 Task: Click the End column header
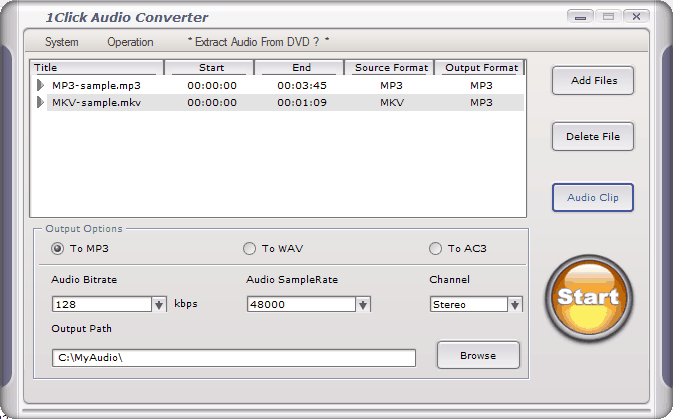click(299, 67)
